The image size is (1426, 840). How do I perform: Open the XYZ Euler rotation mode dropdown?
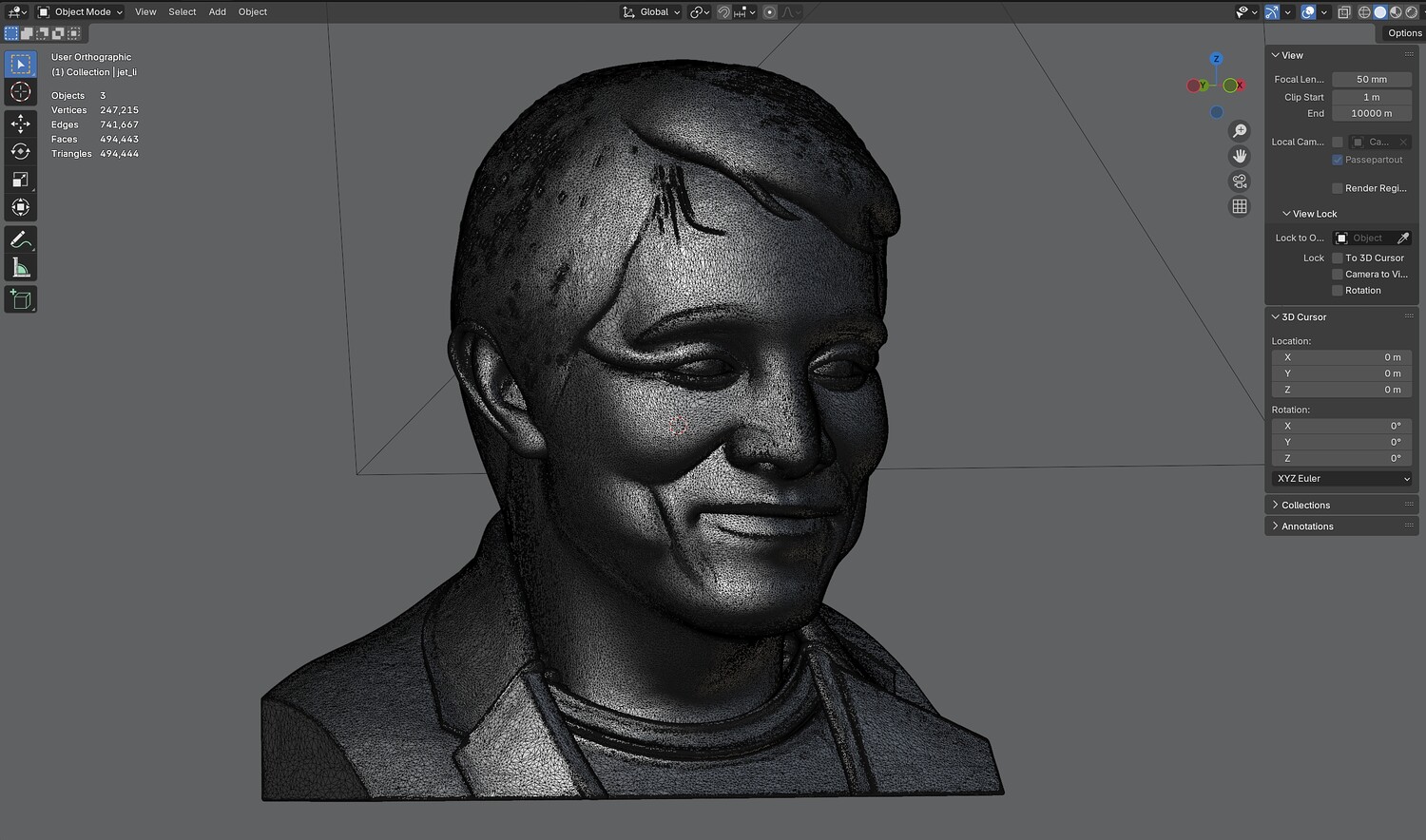(x=1341, y=479)
